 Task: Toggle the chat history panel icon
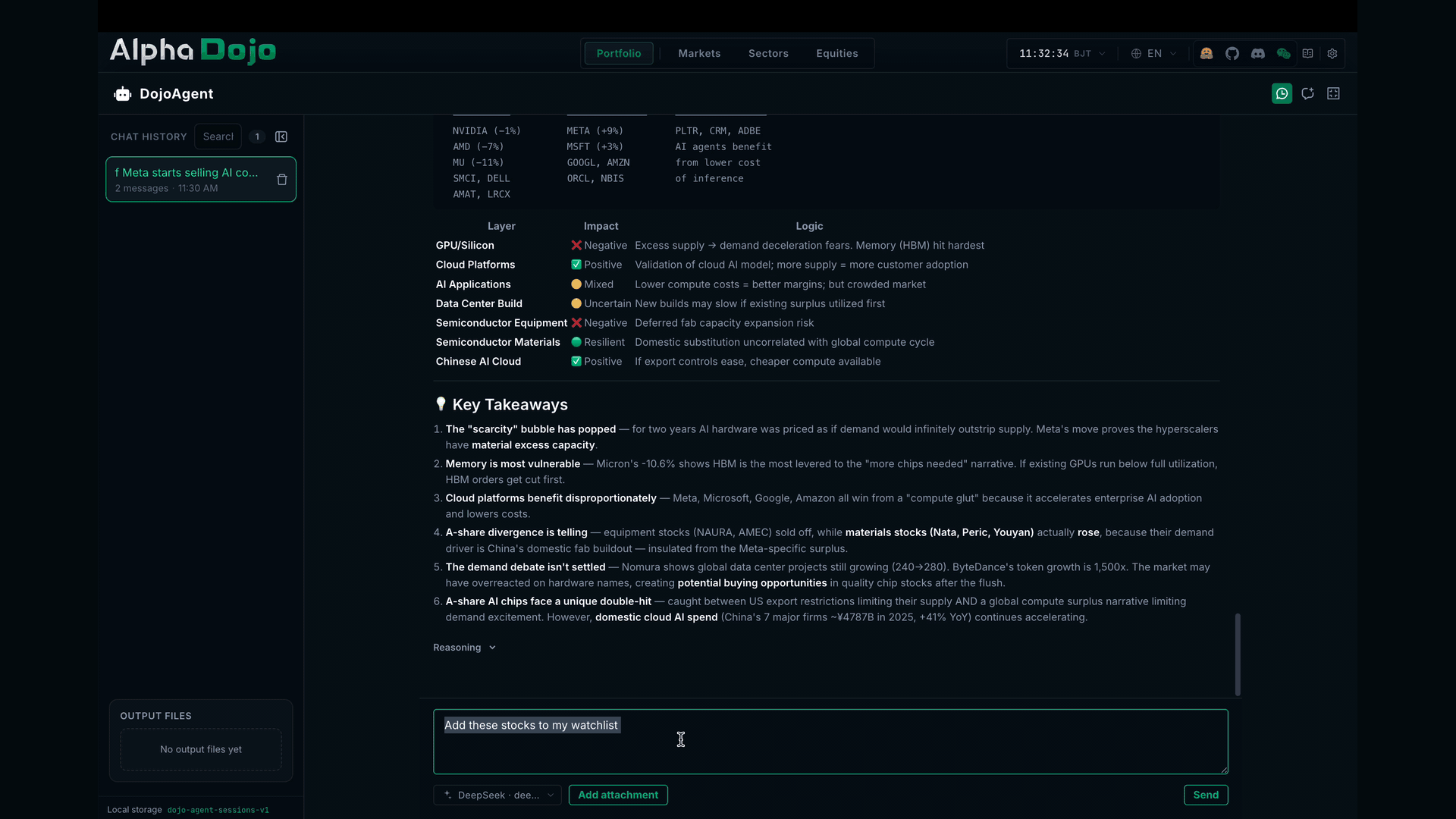tap(1282, 93)
